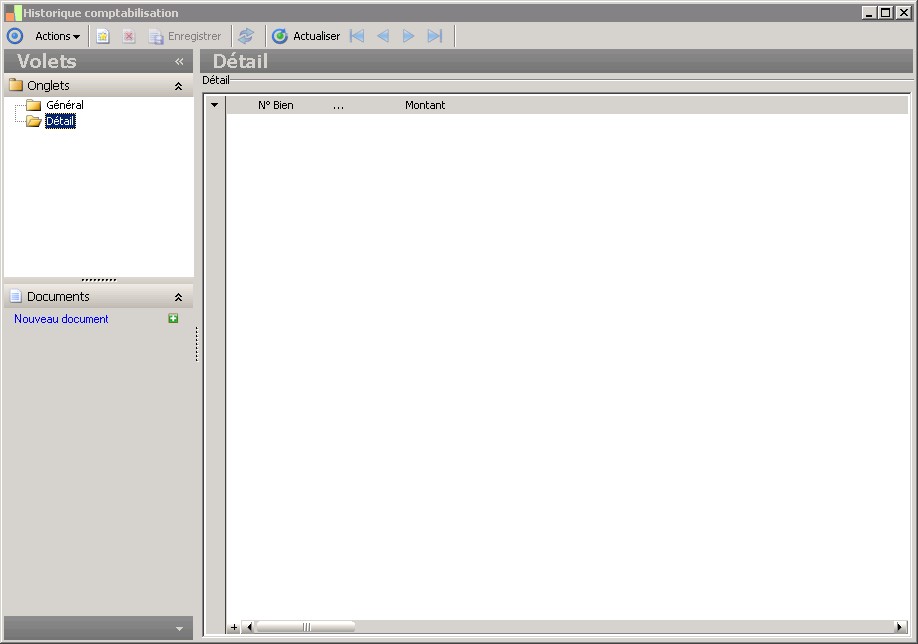
Task: Maximize the Historique comptabilisation window
Action: (x=886, y=12)
